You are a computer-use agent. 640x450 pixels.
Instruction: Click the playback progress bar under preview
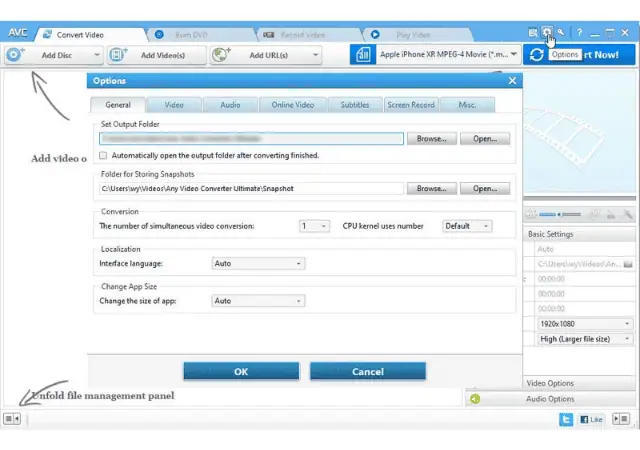coord(579,198)
